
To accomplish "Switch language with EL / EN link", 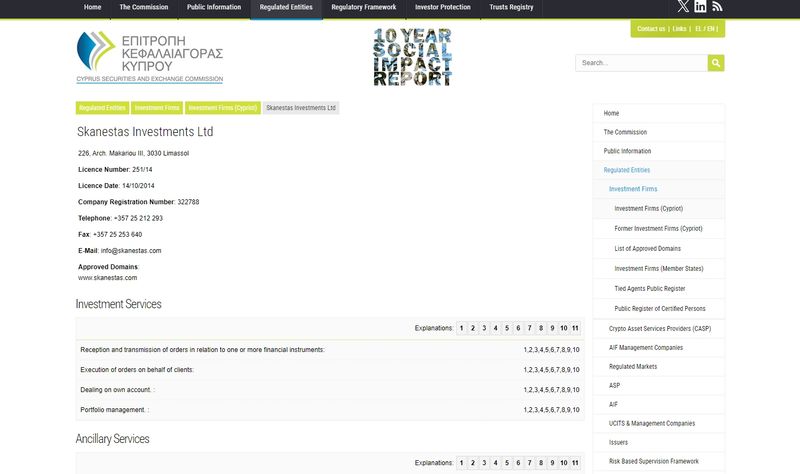I will click(x=704, y=29).
